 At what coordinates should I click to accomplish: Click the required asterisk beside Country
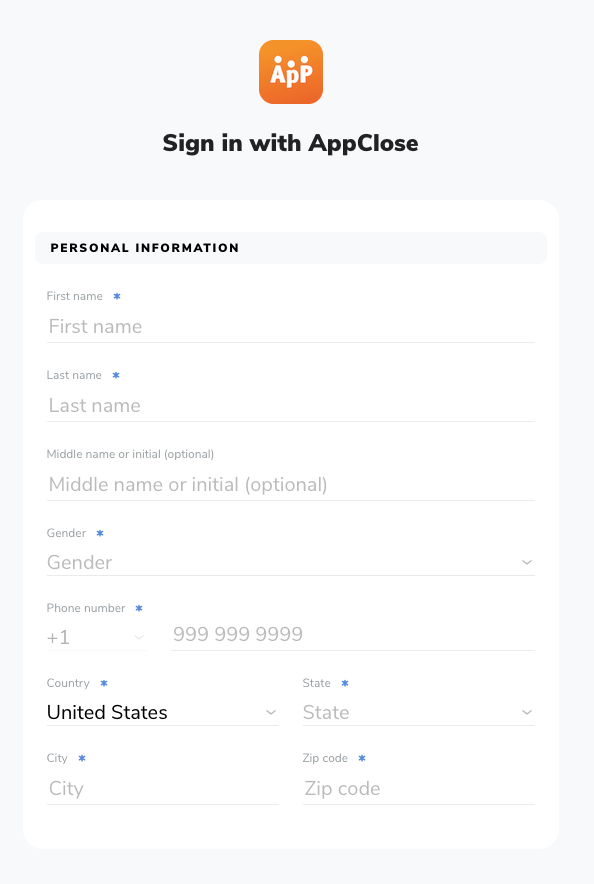tap(104, 683)
